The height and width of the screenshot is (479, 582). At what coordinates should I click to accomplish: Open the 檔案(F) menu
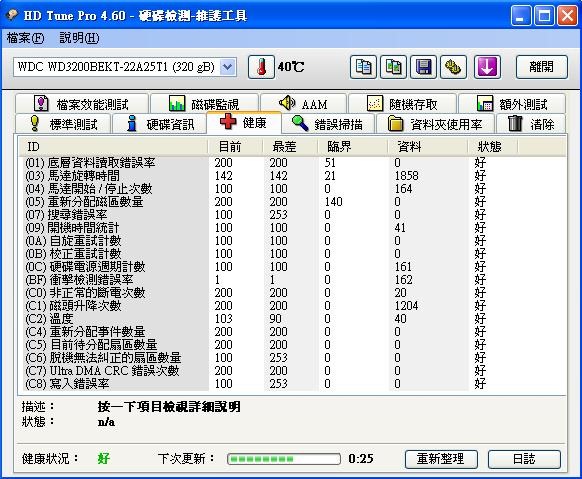[x=25, y=38]
